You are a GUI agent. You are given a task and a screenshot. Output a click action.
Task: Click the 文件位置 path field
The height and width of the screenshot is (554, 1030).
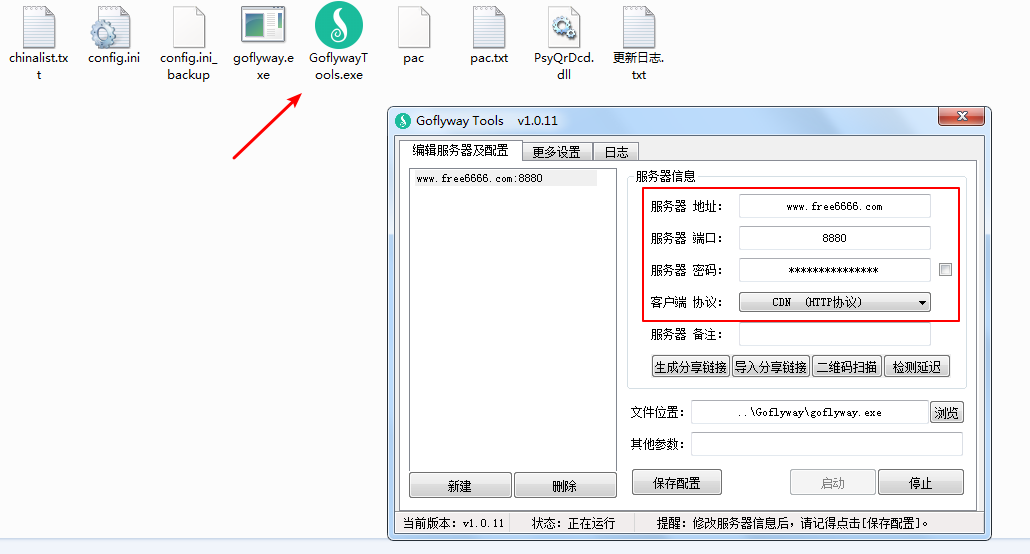click(x=809, y=412)
